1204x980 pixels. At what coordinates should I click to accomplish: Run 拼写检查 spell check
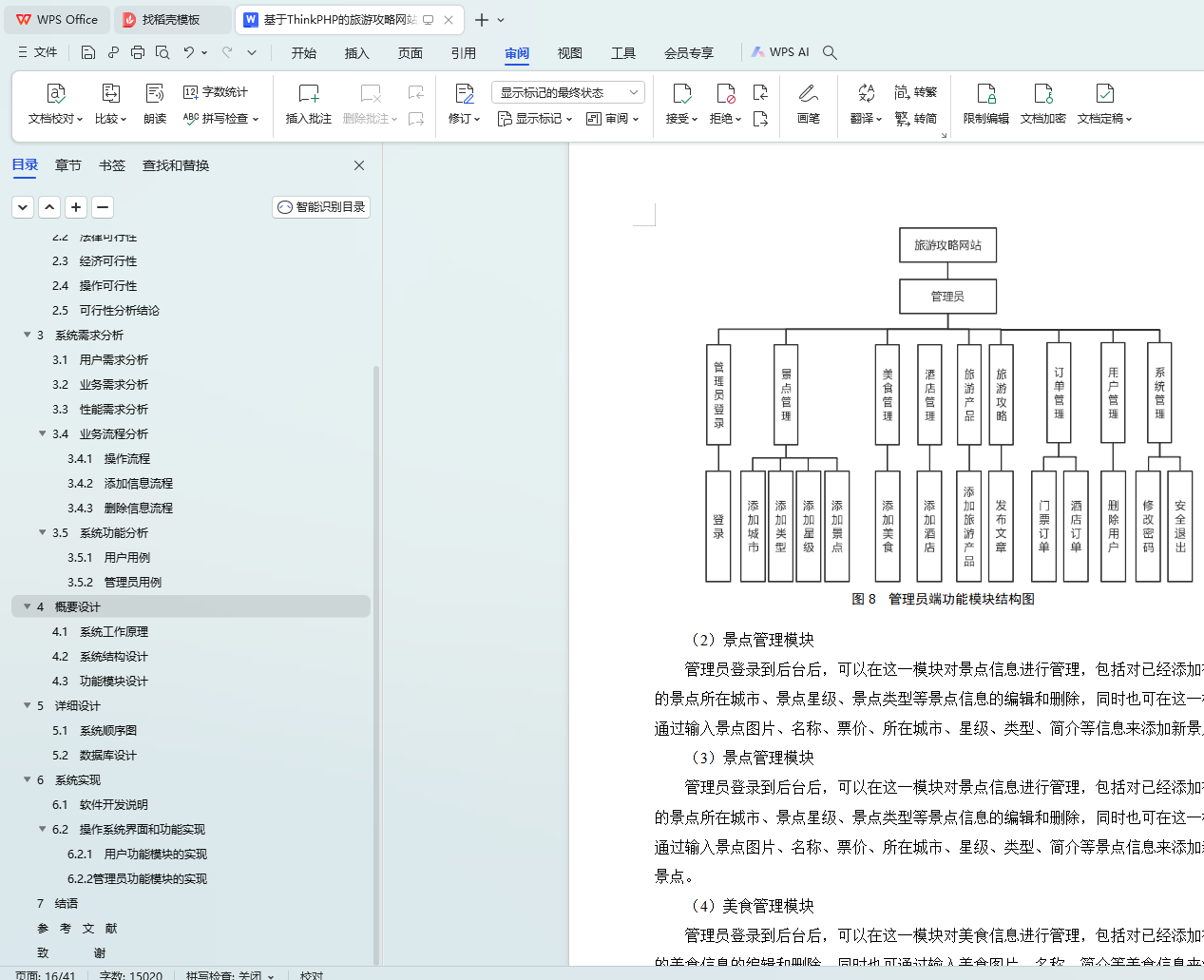pos(220,119)
